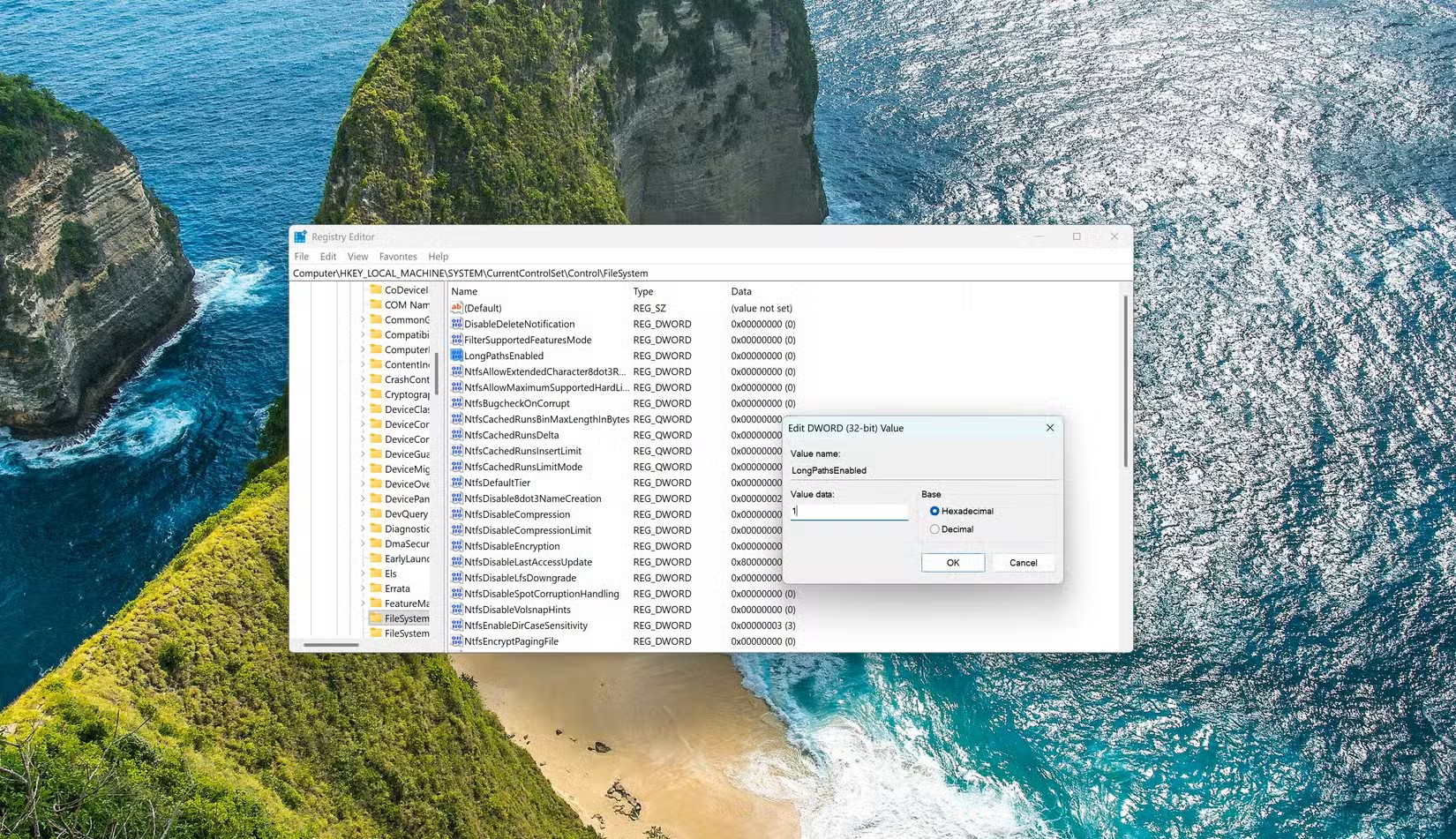Cancel the Edit DWORD dialog
1456x839 pixels.
point(1022,562)
